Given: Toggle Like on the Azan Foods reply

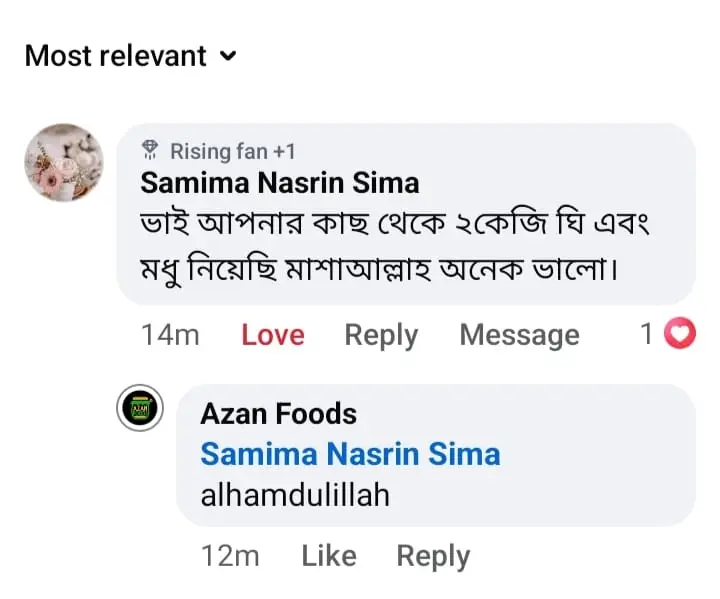Looking at the screenshot, I should 328,556.
